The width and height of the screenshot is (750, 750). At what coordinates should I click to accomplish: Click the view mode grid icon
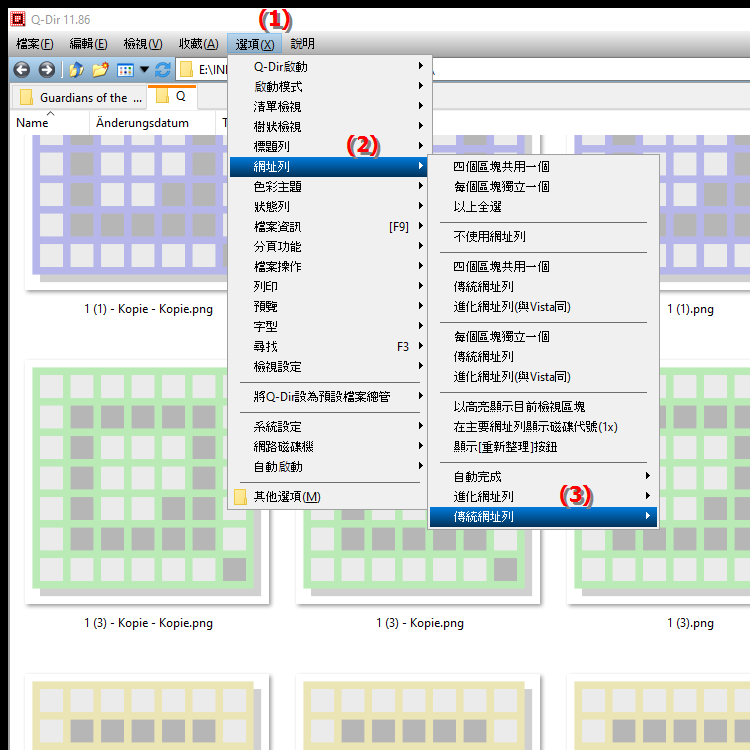point(125,70)
